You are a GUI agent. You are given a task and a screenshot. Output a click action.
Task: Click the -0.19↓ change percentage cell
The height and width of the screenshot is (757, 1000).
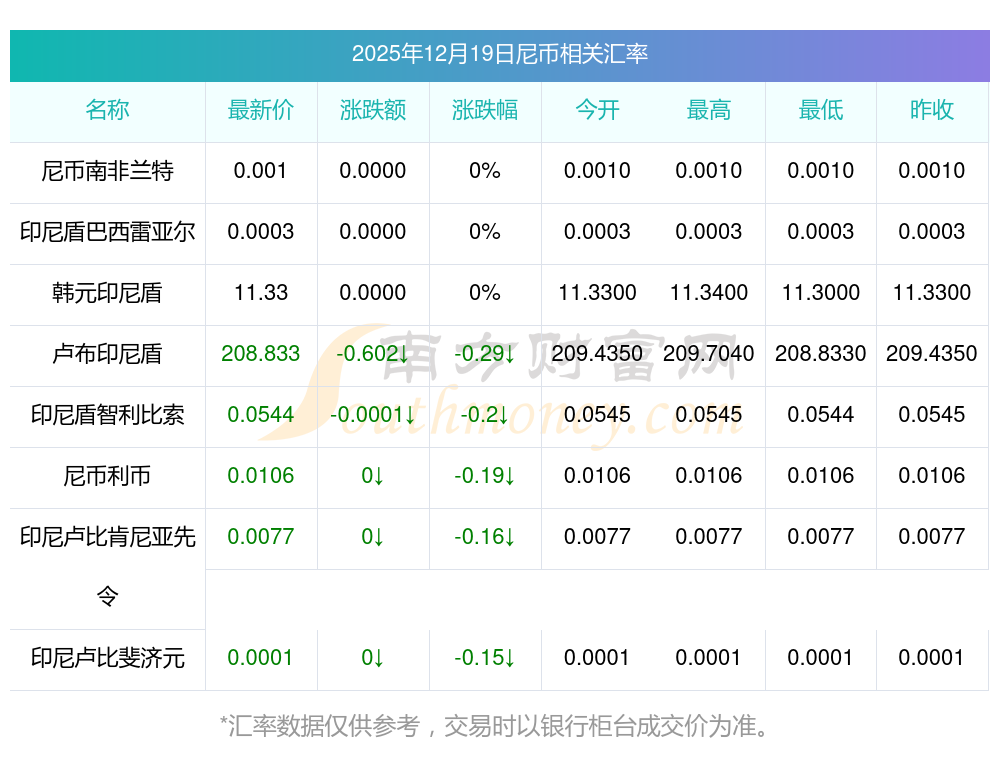pos(485,476)
